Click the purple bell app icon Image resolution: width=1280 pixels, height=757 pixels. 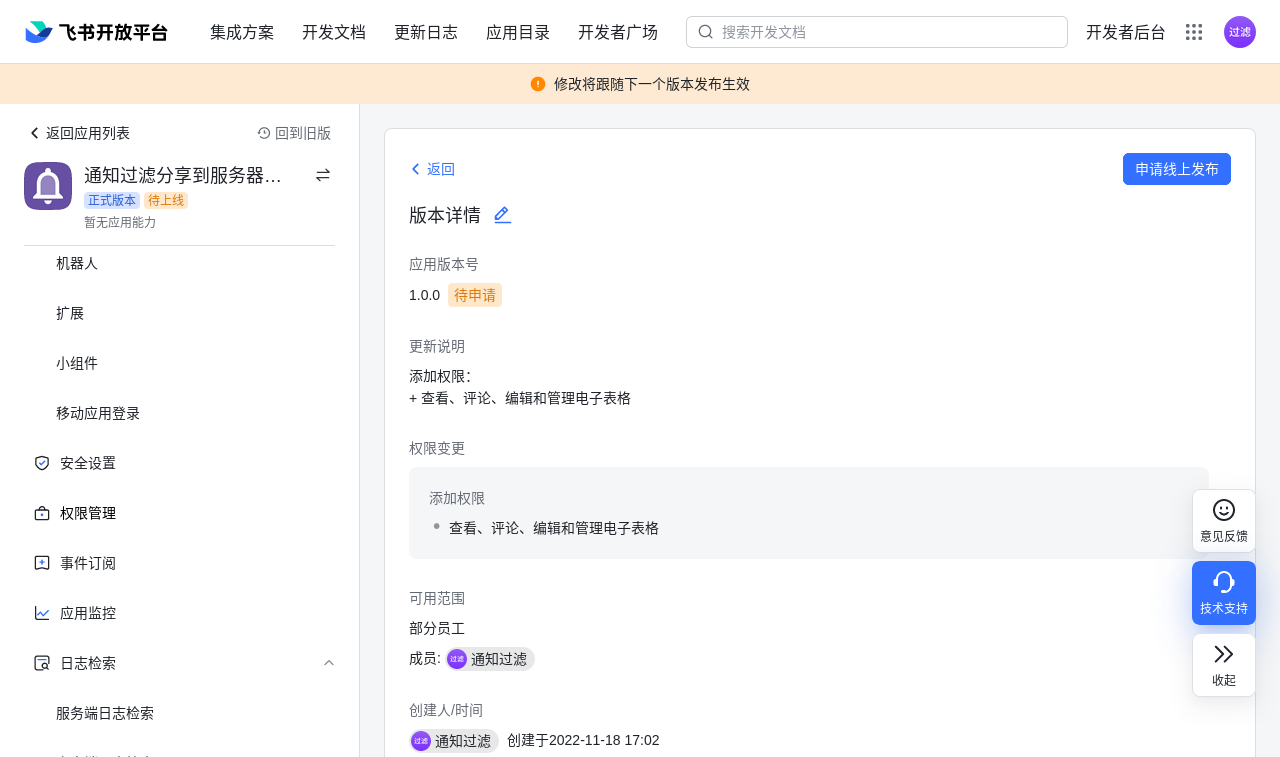tap(48, 186)
